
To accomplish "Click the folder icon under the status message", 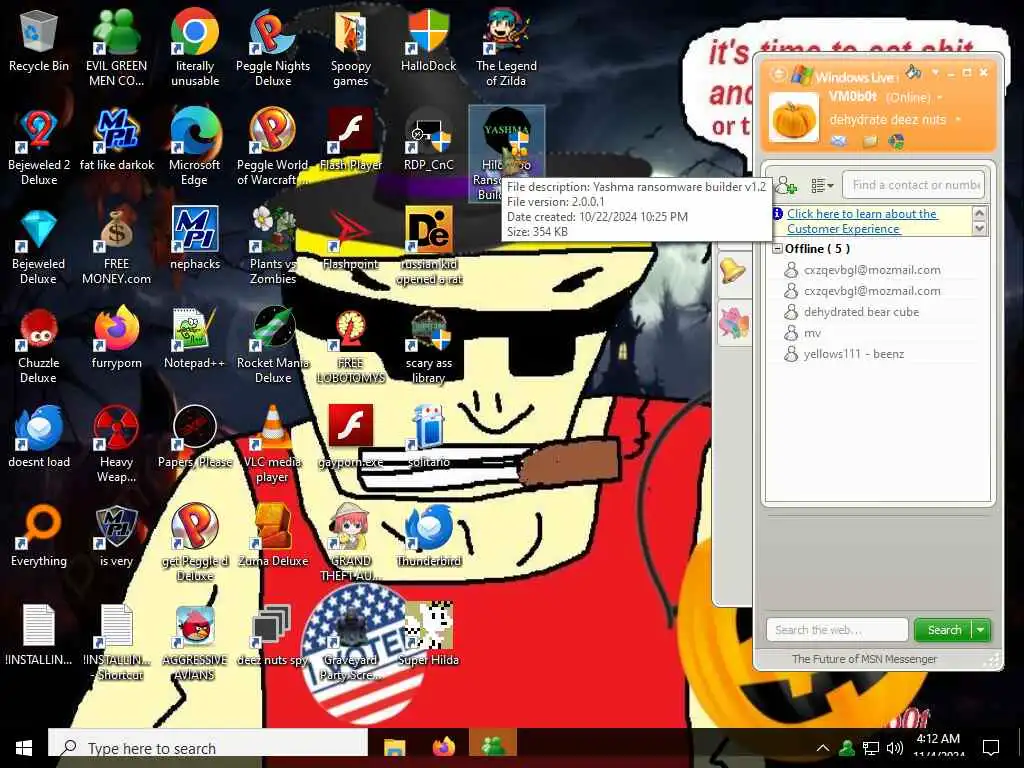I will [x=870, y=141].
